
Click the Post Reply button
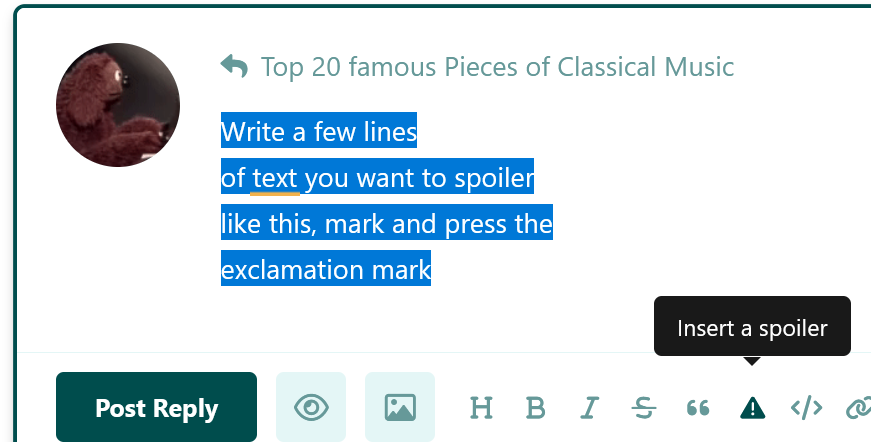click(156, 407)
